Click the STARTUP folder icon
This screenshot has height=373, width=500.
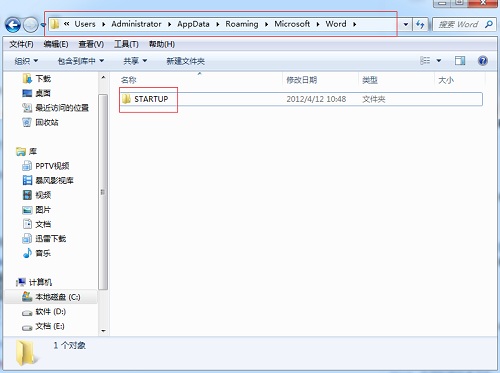coord(126,99)
